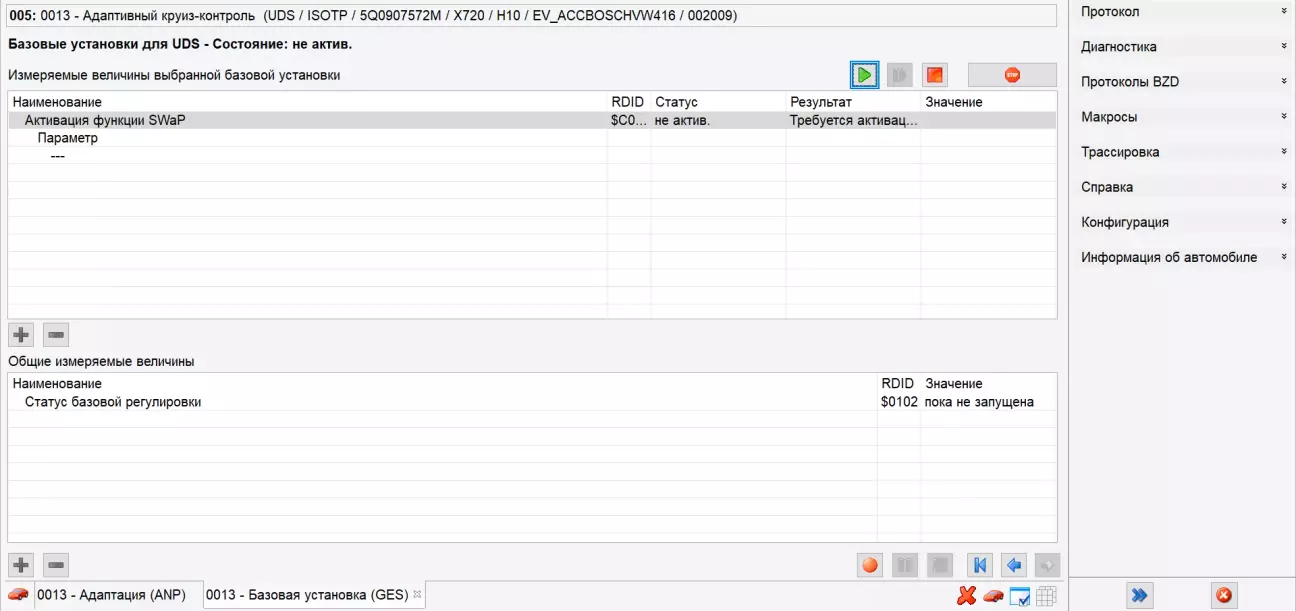Screen dimensions: 1296x611
Task: Click the plus button under the general measured values table
Action: pyautogui.click(x=21, y=566)
